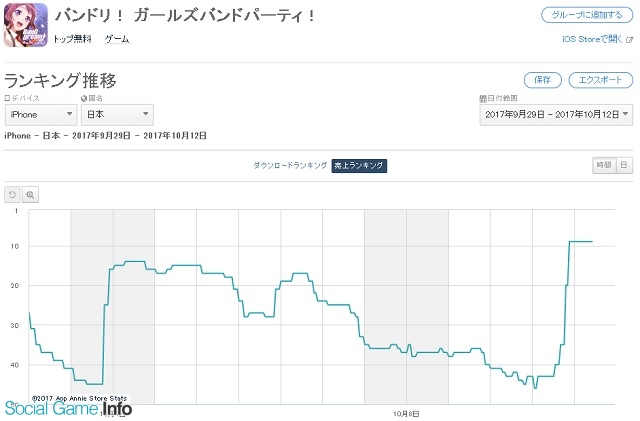Click calendar icon next to 日付範囲 label
The height and width of the screenshot is (421, 640).
pos(483,98)
